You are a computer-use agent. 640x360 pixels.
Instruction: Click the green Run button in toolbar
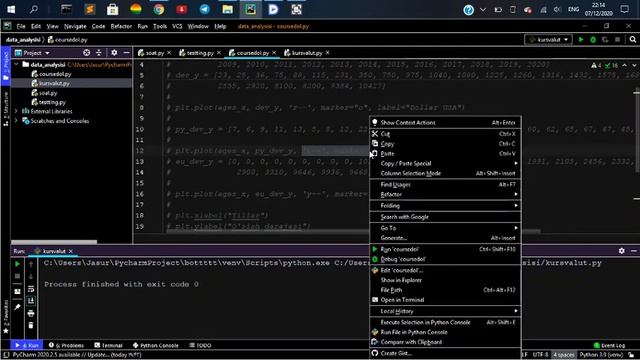point(581,40)
